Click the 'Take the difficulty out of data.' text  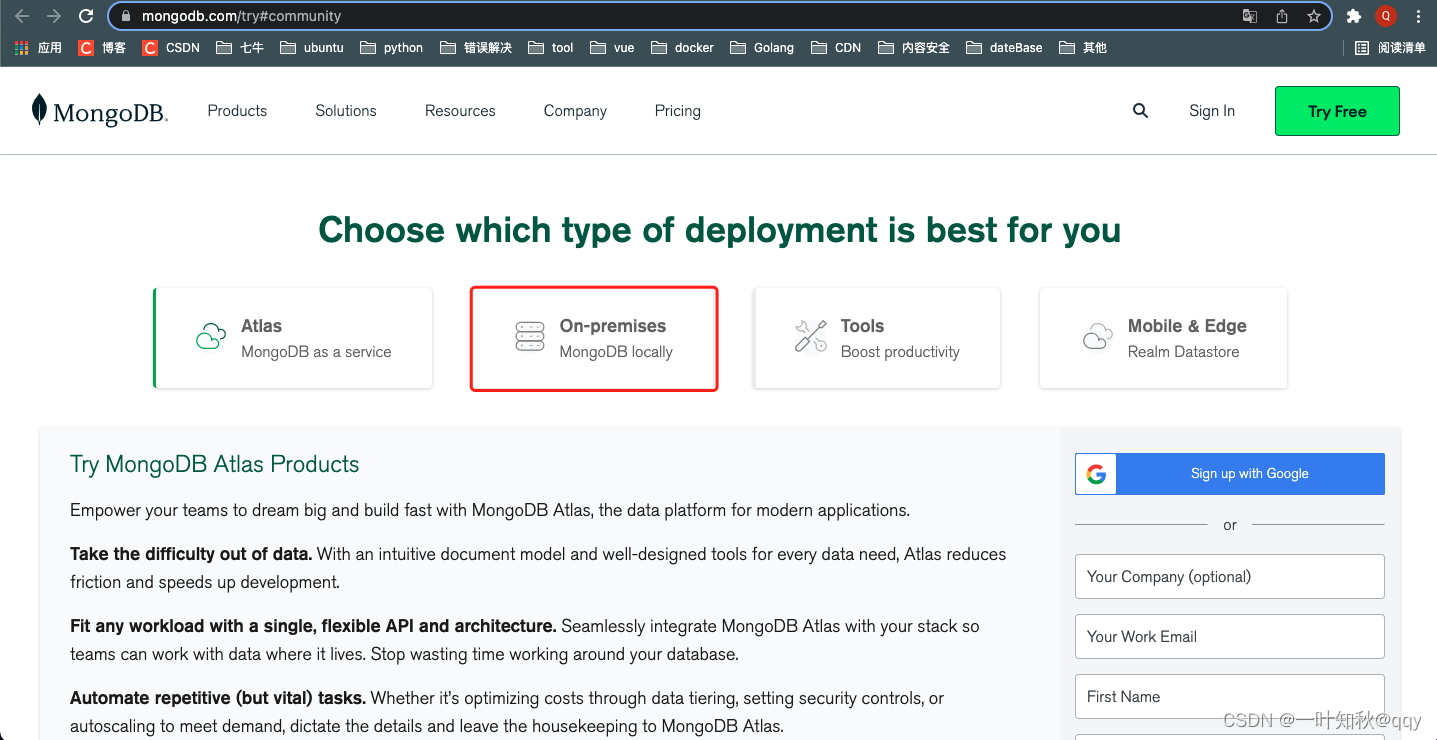(x=191, y=554)
